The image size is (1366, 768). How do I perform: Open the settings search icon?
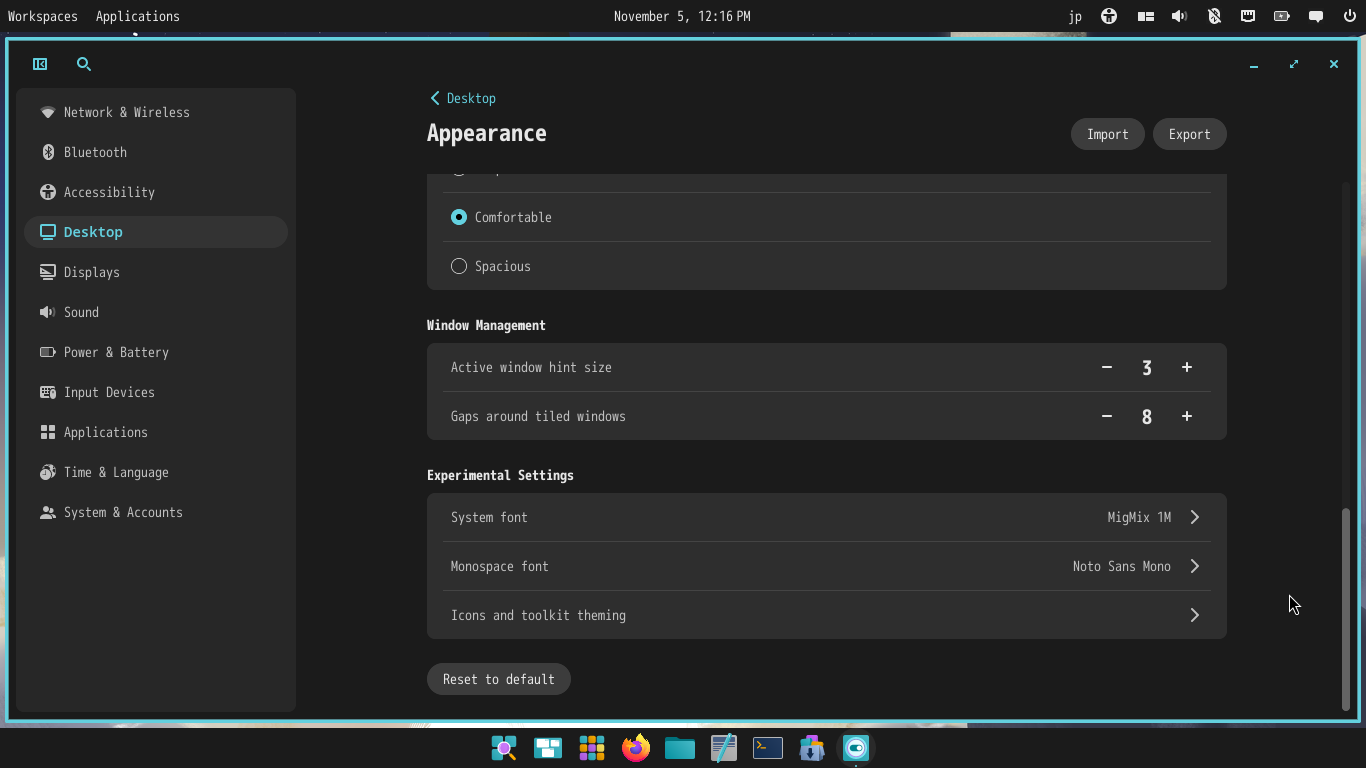pyautogui.click(x=84, y=64)
